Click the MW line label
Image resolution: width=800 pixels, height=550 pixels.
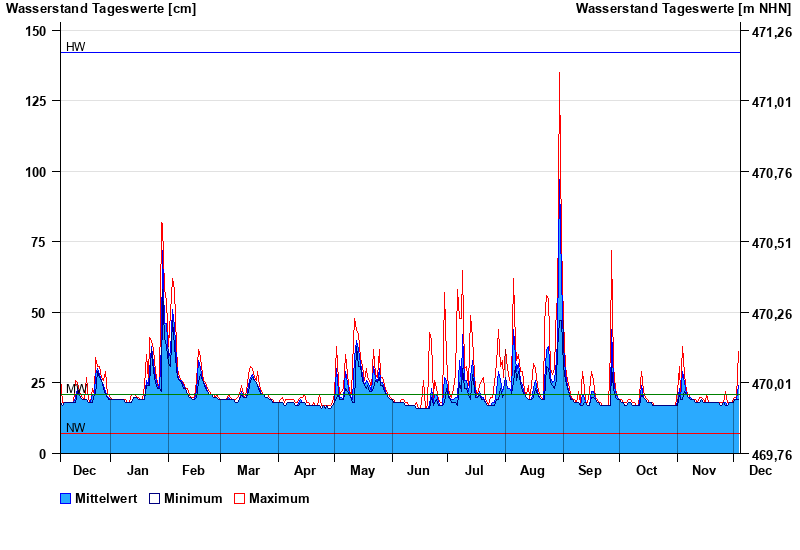(x=75, y=389)
